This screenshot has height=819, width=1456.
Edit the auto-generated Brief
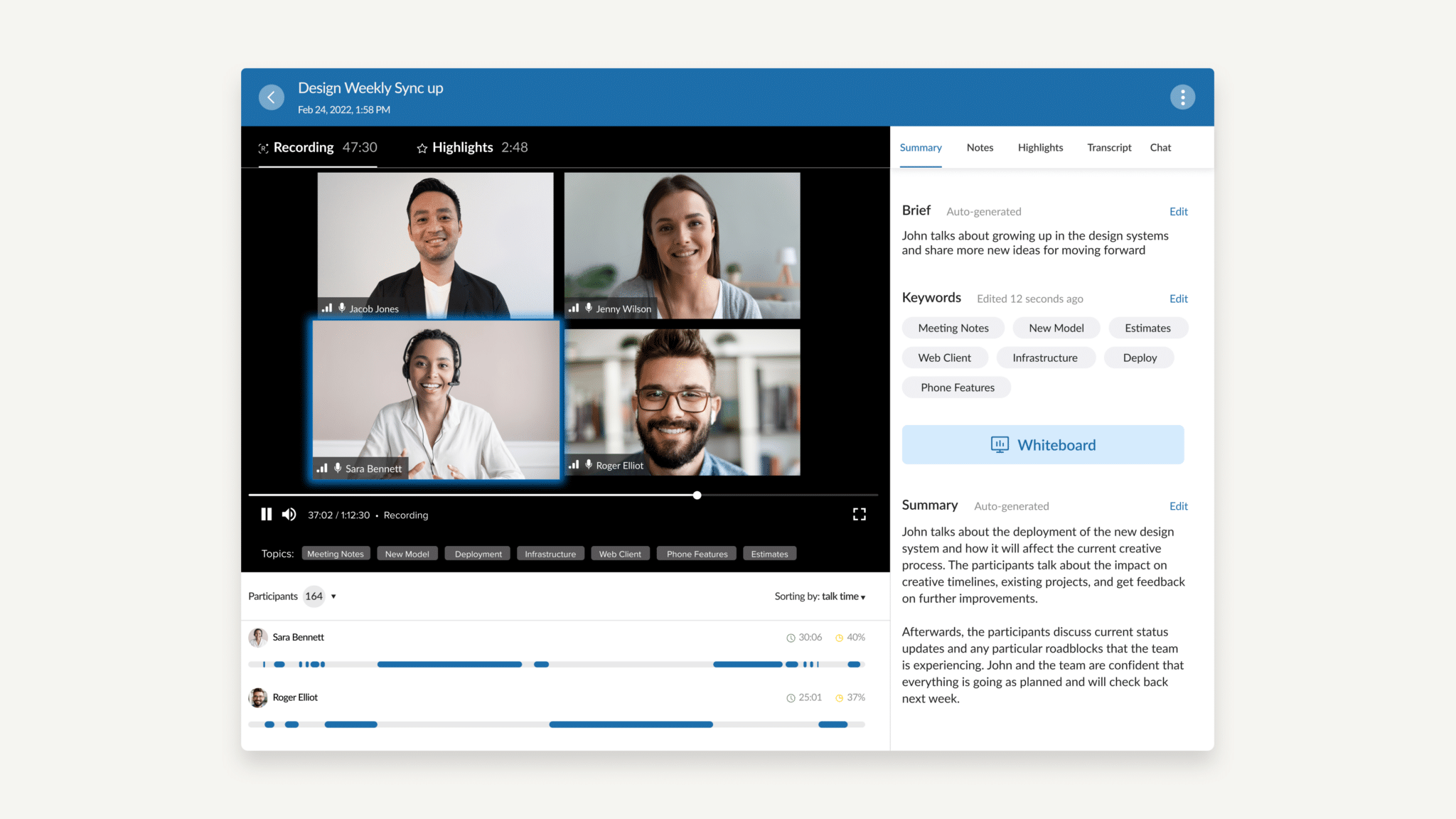tap(1178, 211)
